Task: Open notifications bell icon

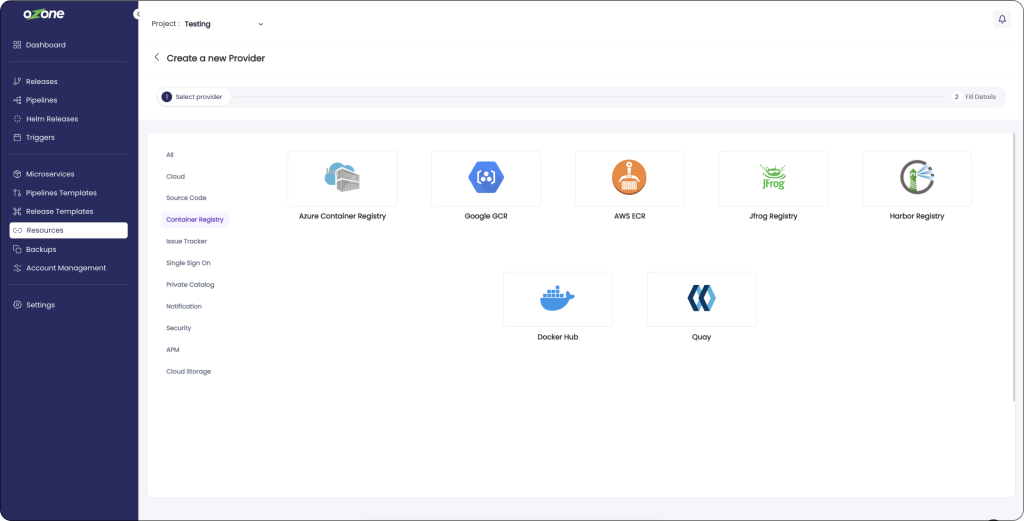Action: 1002,19
